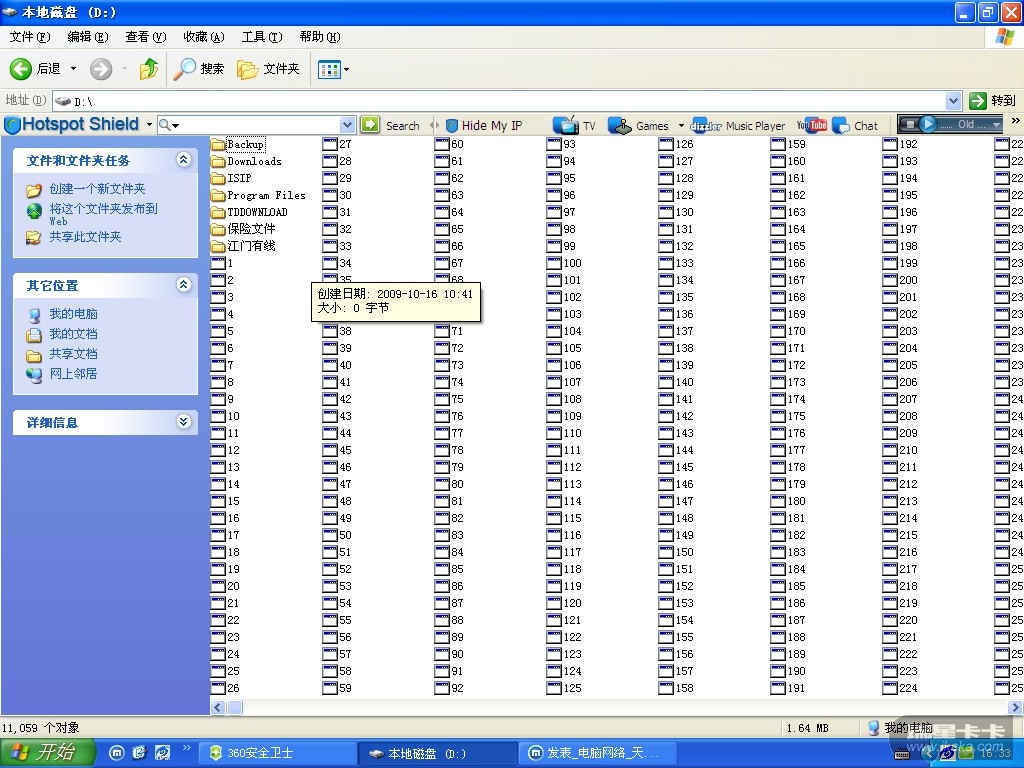The width and height of the screenshot is (1024, 768).
Task: Open the Views dropdown arrow
Action: [346, 69]
